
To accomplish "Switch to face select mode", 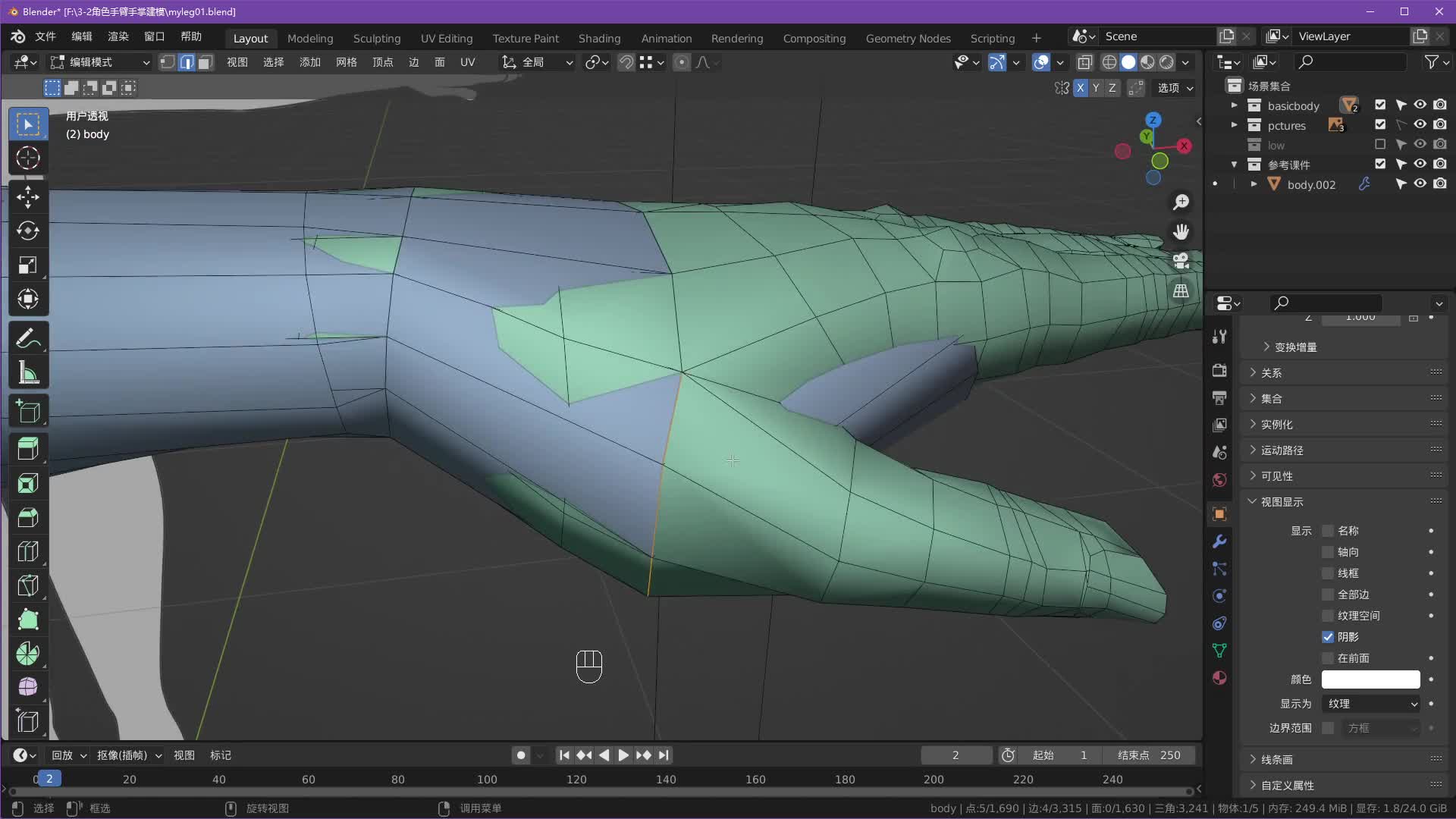I will coord(206,62).
